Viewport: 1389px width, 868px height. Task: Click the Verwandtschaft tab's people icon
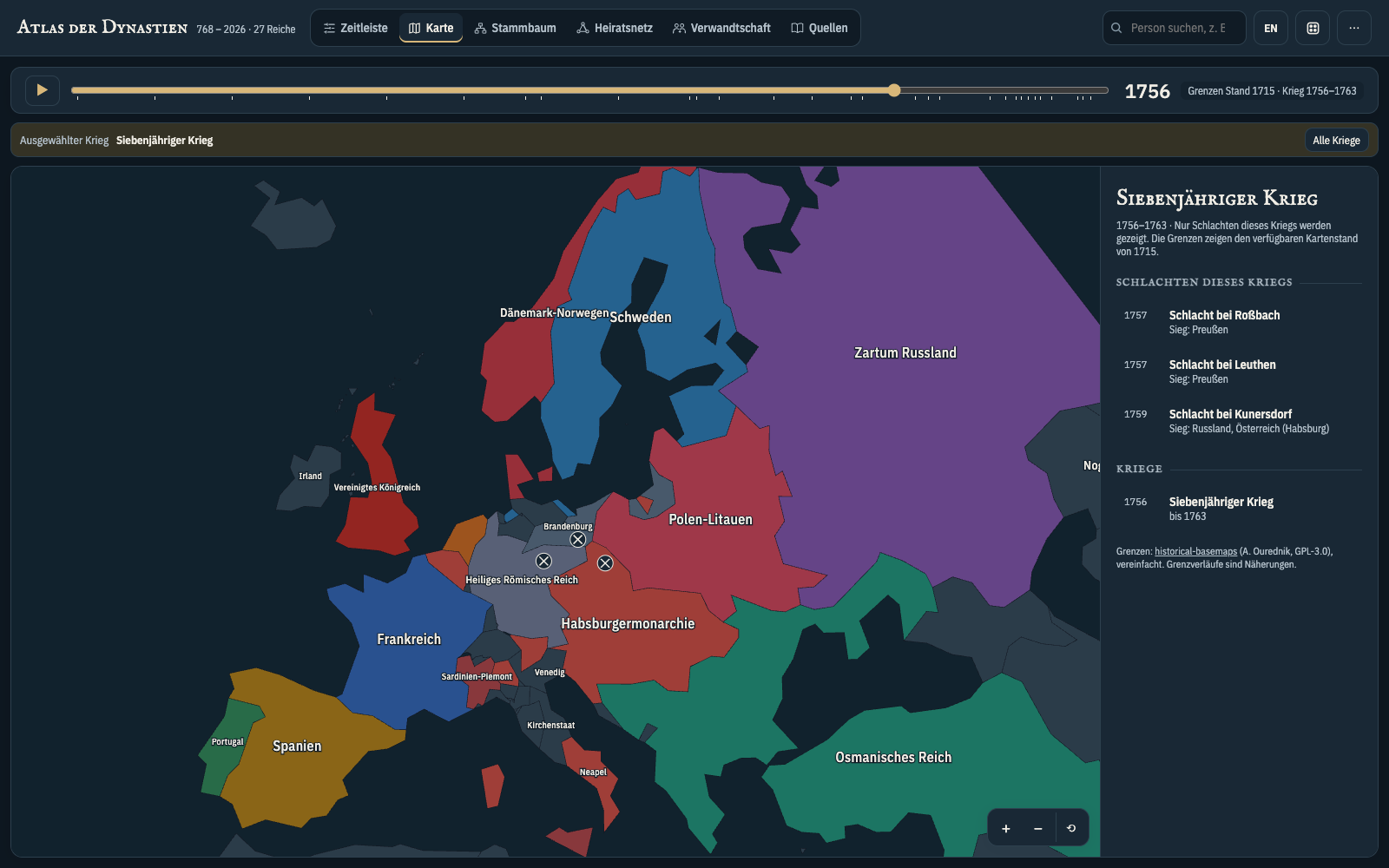point(679,29)
